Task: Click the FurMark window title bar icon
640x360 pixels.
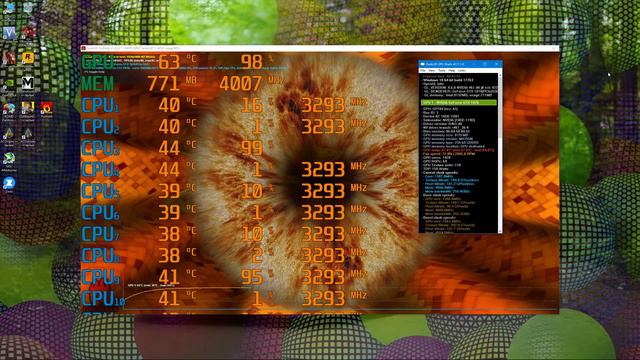Action: [84, 48]
